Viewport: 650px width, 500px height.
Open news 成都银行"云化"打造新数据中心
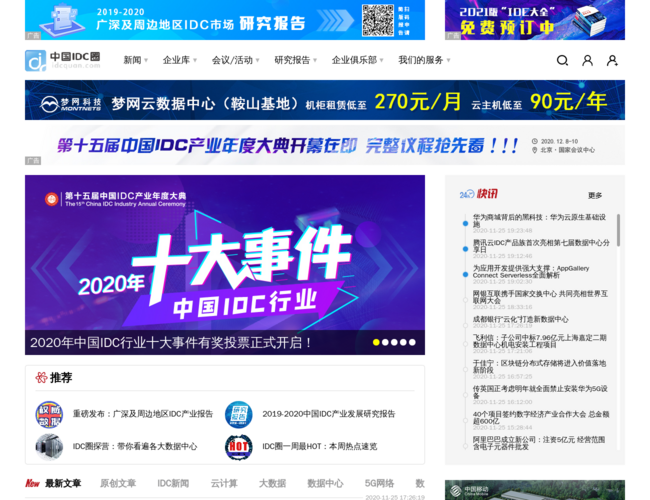click(521, 319)
